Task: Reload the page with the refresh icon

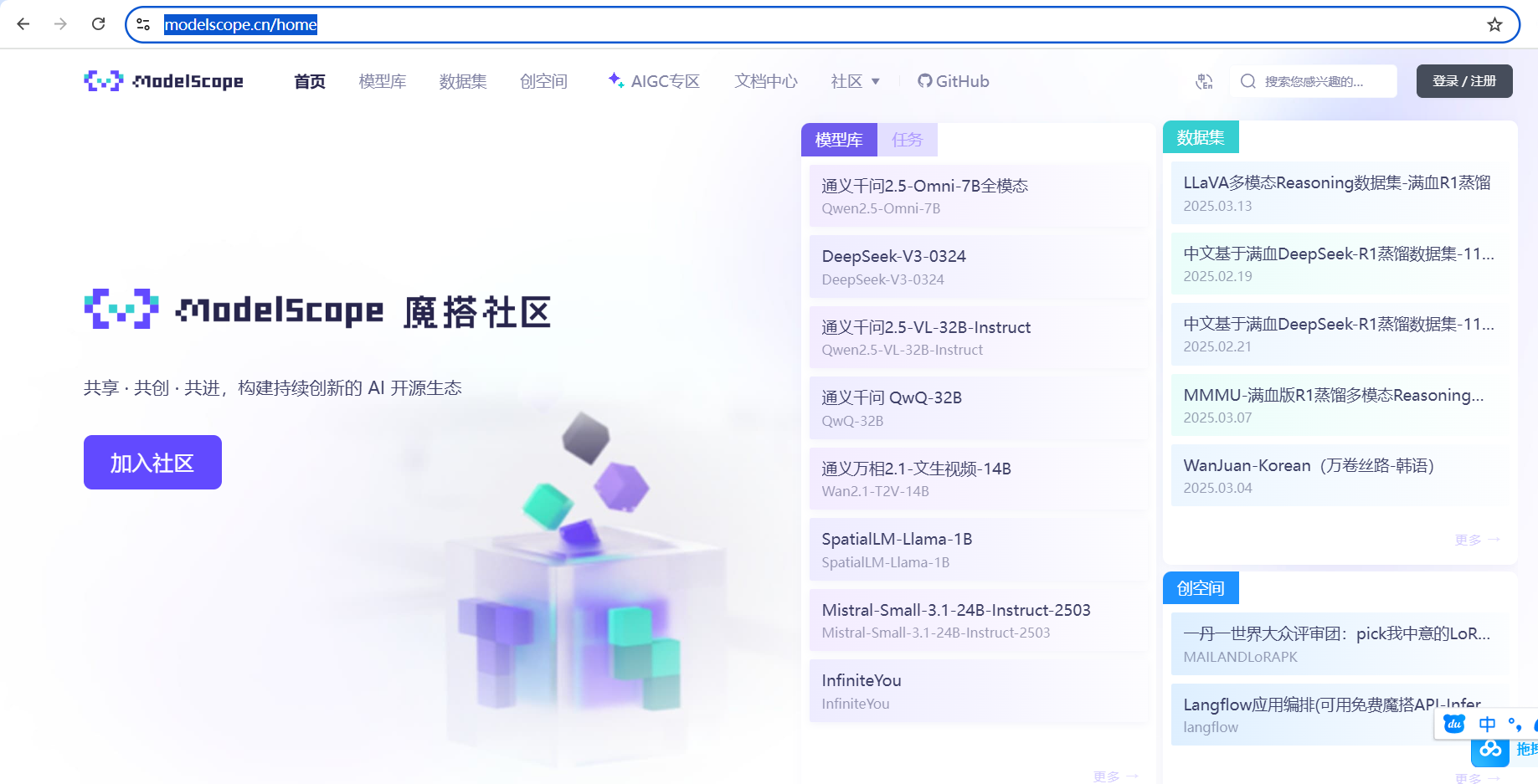Action: pyautogui.click(x=98, y=24)
